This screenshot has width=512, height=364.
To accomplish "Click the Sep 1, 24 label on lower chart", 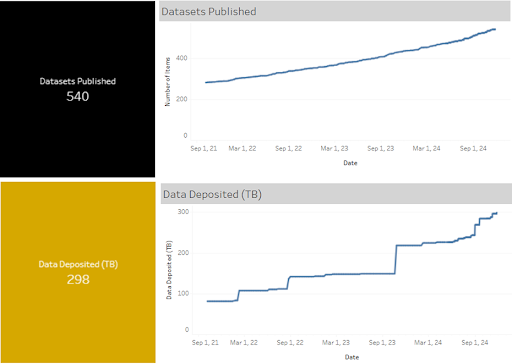I will coord(475,343).
